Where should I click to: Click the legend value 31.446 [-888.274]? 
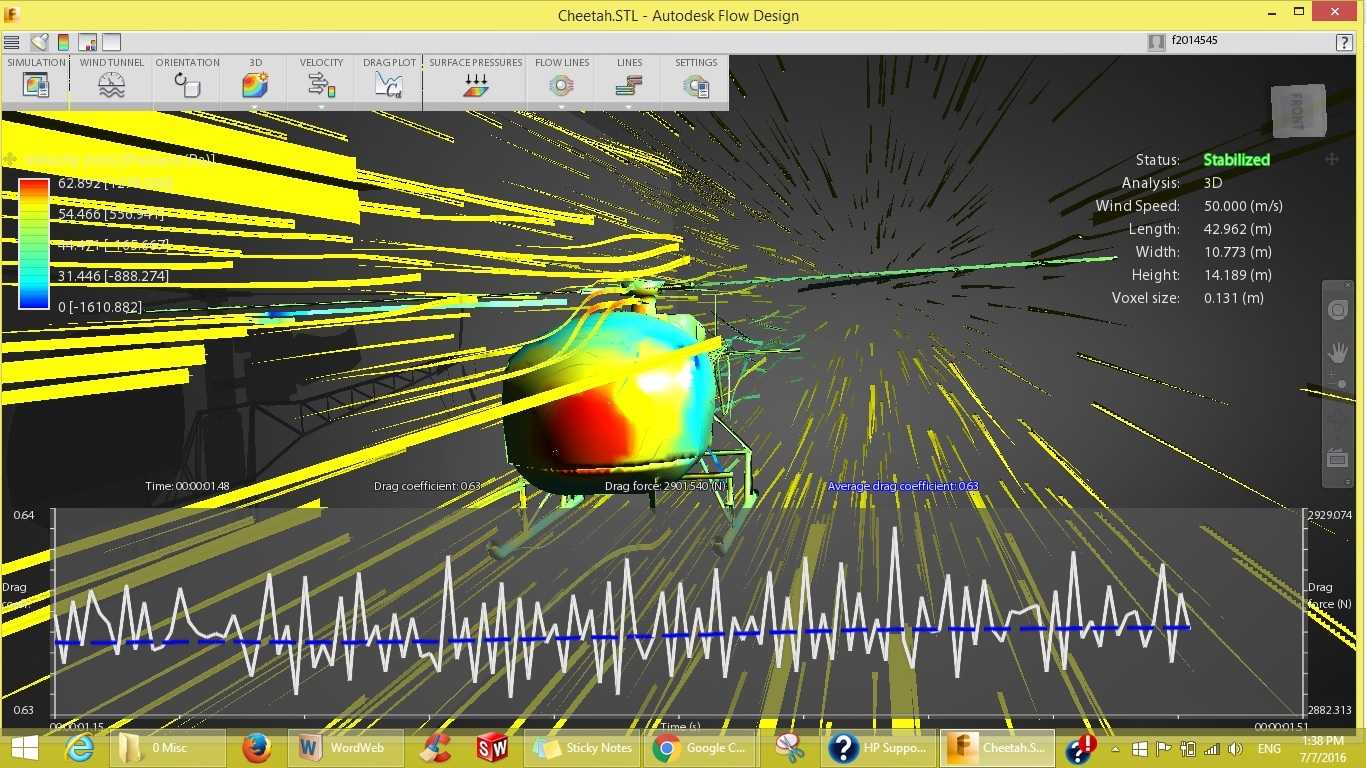[113, 276]
